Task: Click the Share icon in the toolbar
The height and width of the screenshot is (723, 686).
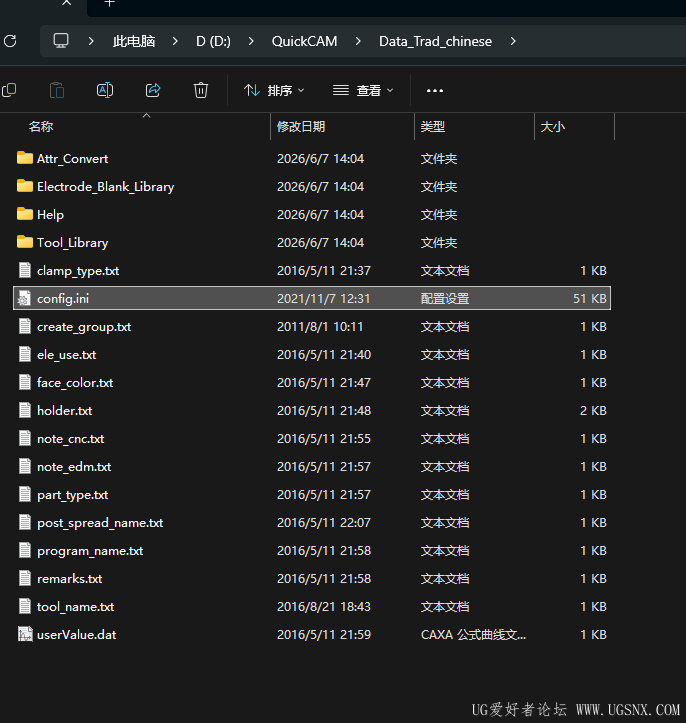Action: click(x=153, y=90)
